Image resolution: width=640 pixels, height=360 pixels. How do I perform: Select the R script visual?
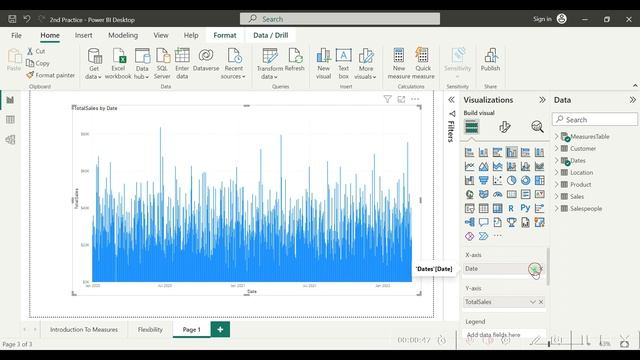click(x=511, y=208)
